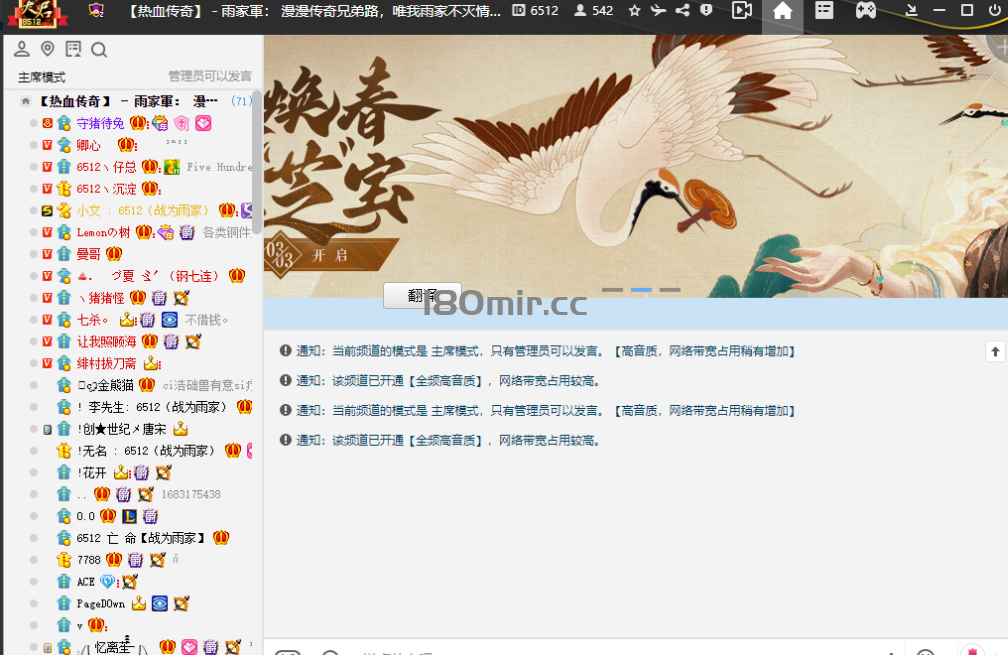
Task: Select user !花开
Action: (92, 473)
